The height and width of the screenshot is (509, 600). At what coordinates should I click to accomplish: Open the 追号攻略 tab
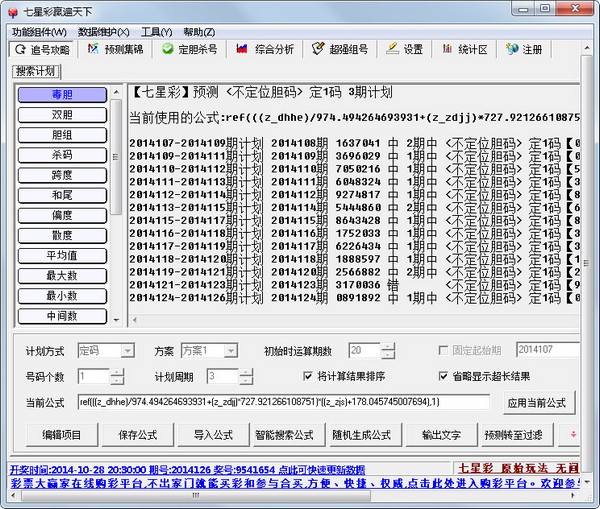(42, 50)
